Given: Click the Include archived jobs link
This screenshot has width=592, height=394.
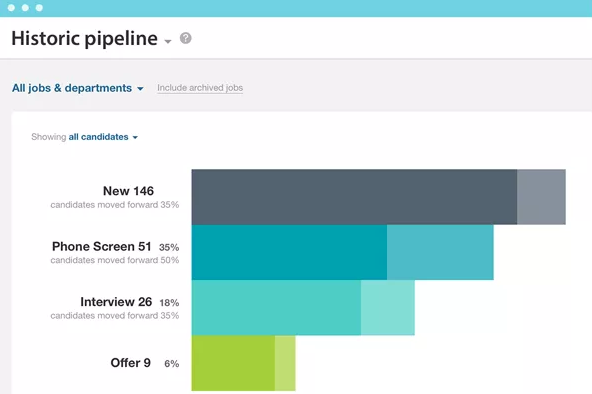Looking at the screenshot, I should (x=200, y=88).
